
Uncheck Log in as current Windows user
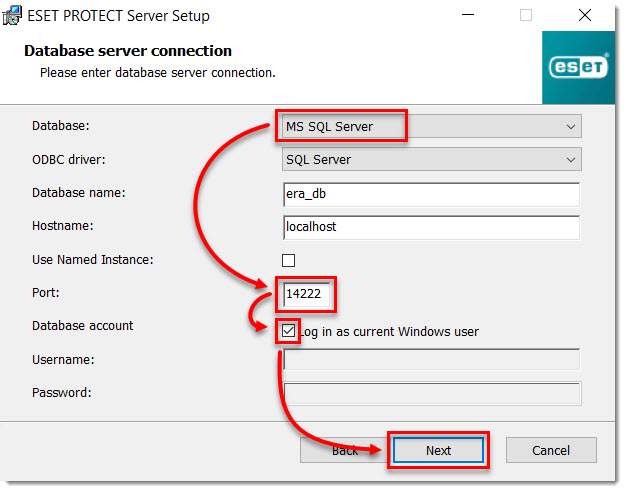click(x=289, y=331)
